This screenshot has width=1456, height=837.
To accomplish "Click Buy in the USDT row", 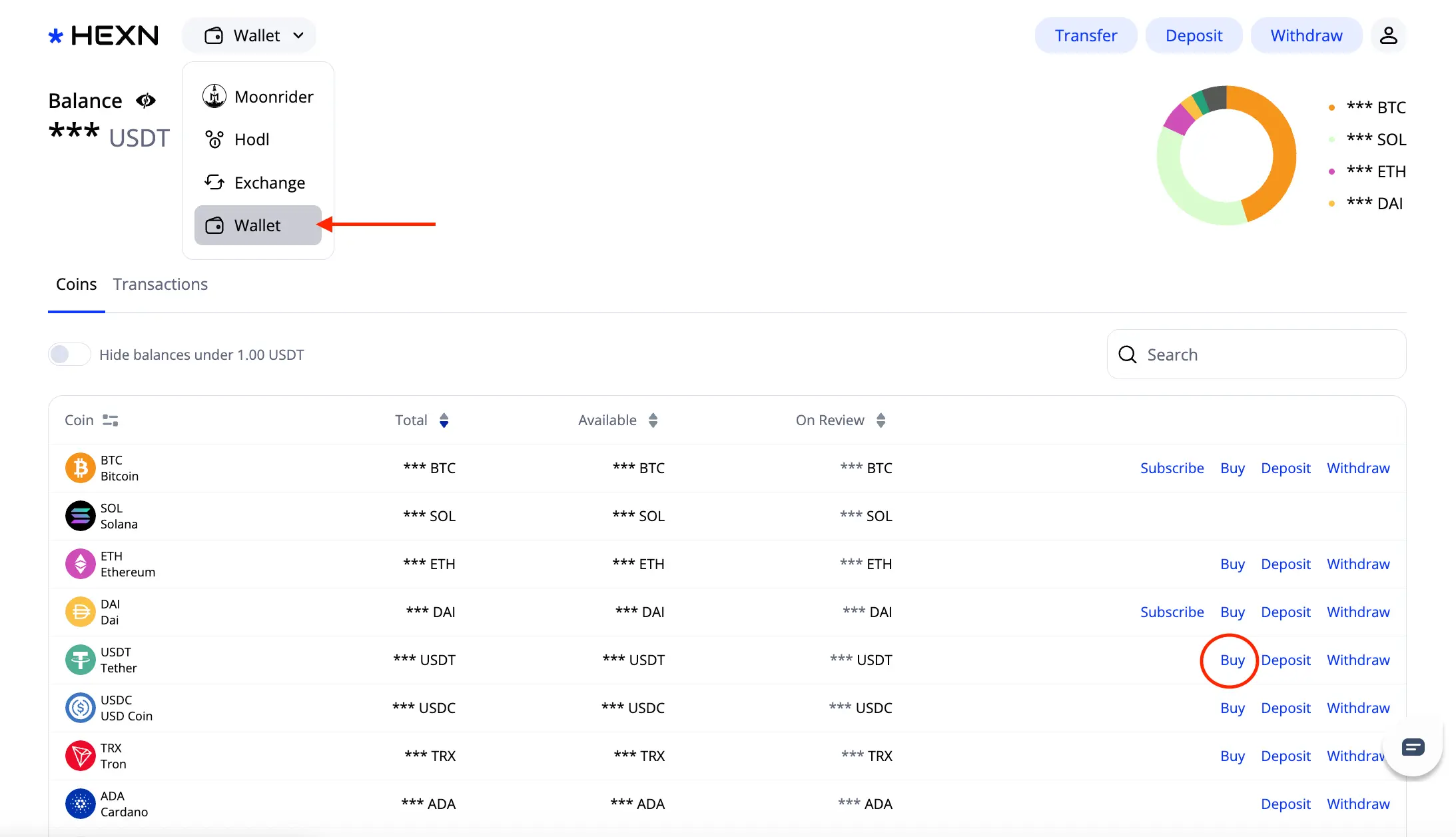I will coord(1232,660).
